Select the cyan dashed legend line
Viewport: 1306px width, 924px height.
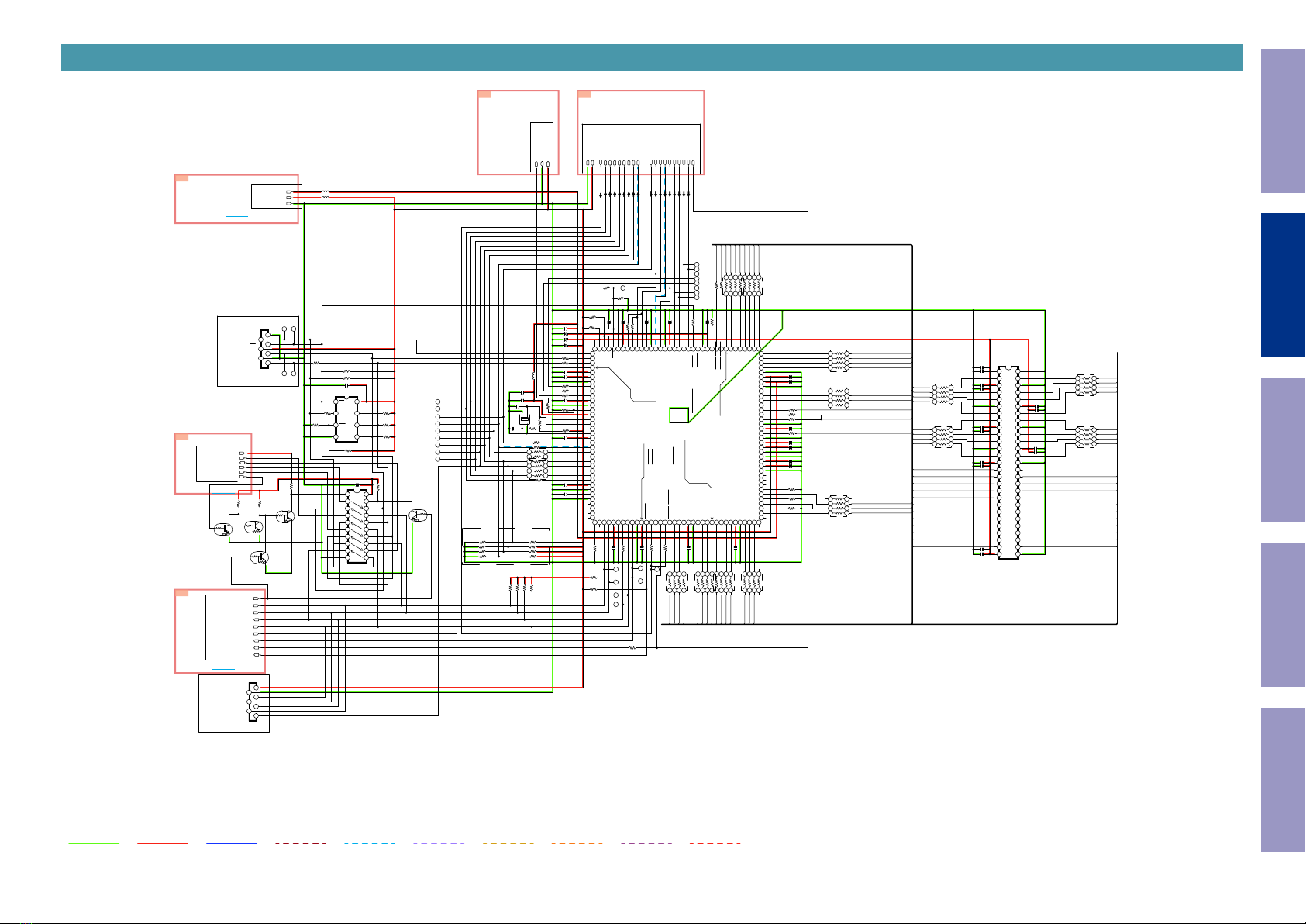coord(370,843)
